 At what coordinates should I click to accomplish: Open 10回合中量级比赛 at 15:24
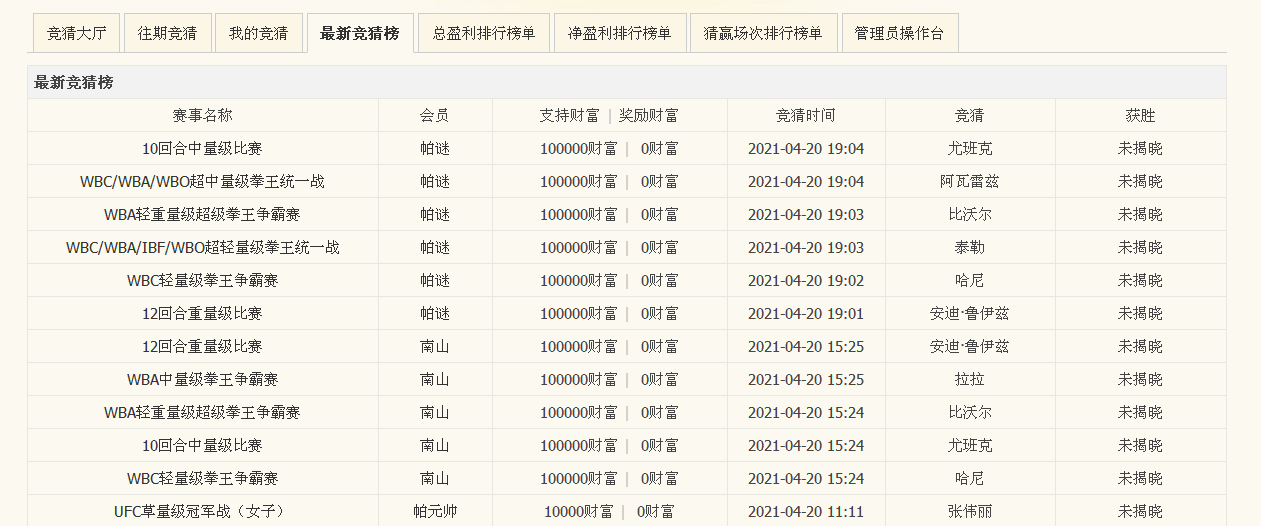pyautogui.click(x=202, y=445)
